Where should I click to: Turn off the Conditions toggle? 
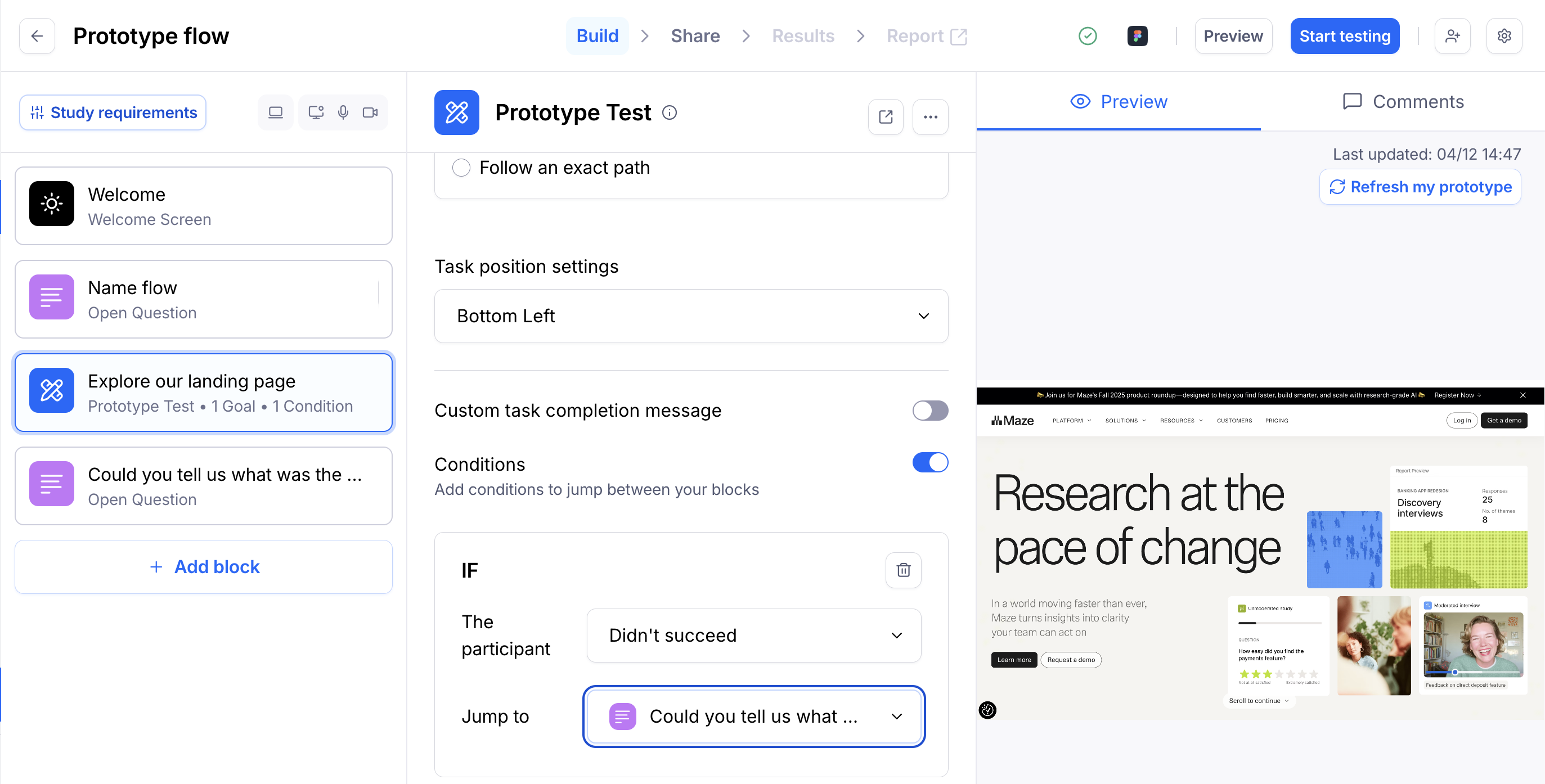pyautogui.click(x=929, y=462)
